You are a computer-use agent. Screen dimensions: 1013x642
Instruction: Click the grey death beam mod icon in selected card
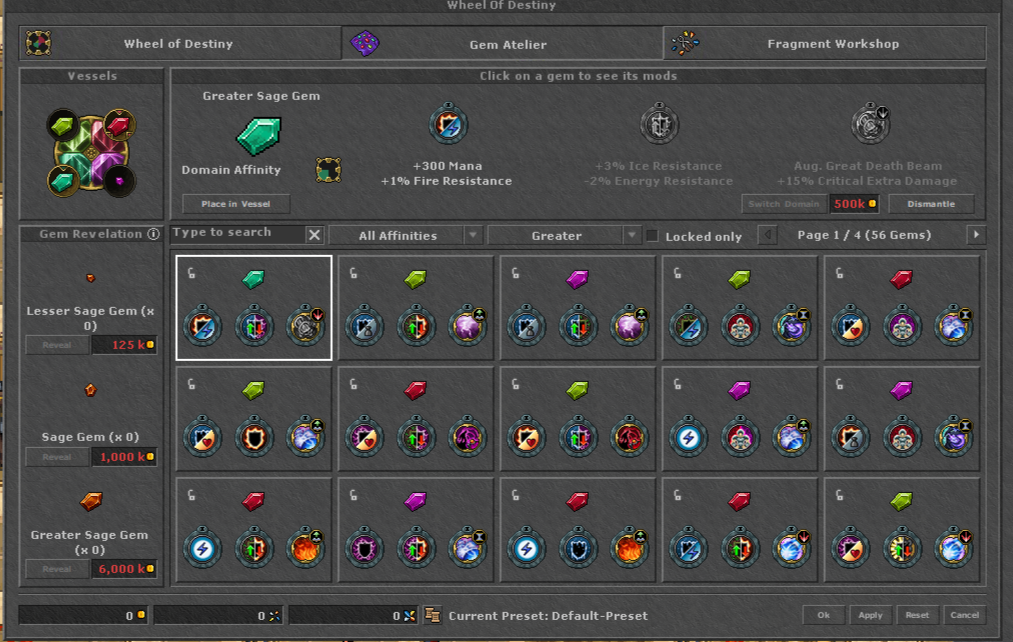[306, 326]
